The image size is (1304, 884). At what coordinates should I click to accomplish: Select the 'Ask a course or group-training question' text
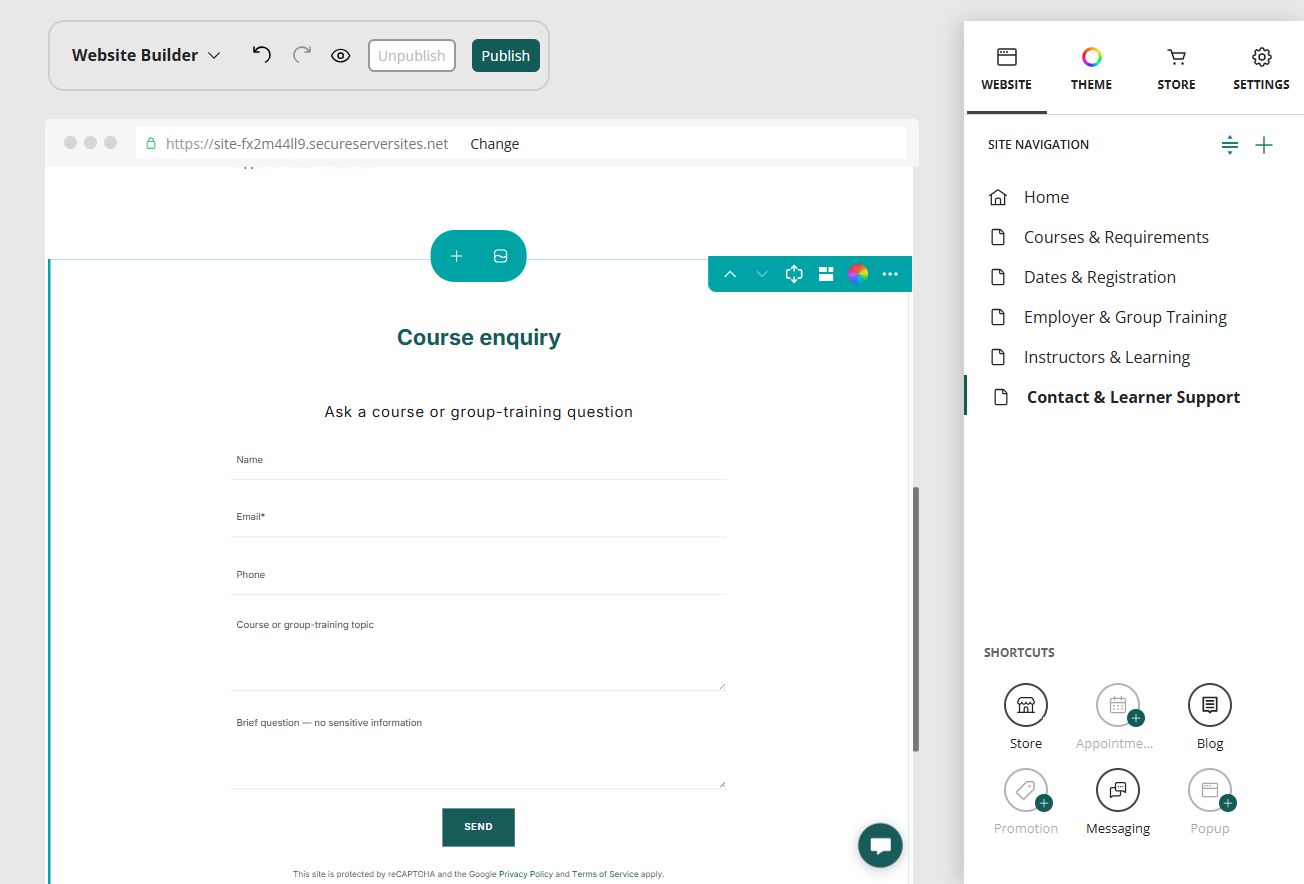[478, 412]
